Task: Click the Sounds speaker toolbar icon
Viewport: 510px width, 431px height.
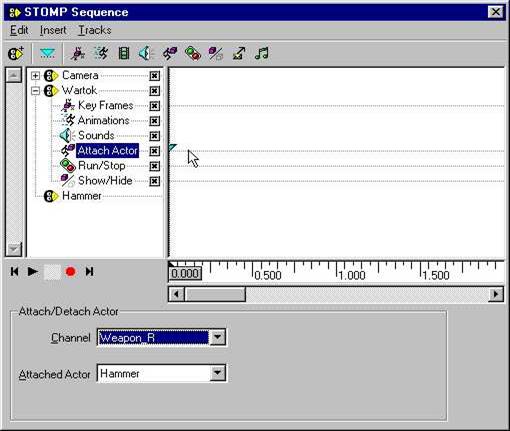Action: point(146,53)
